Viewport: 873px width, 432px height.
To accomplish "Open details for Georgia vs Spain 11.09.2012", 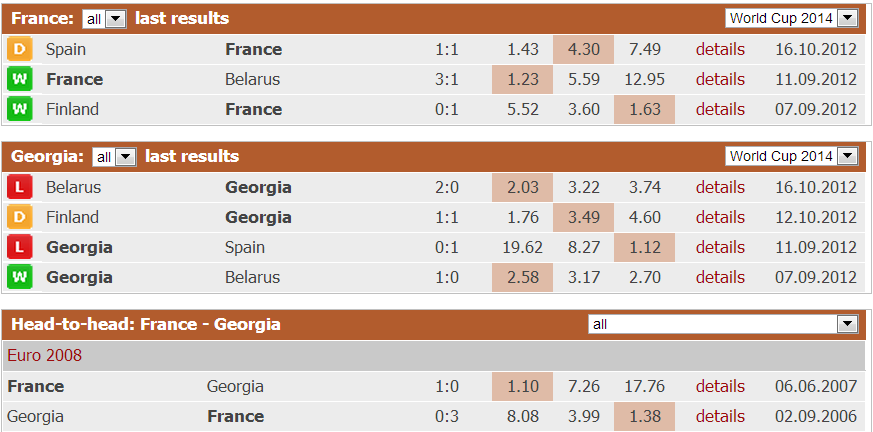I will point(720,247).
